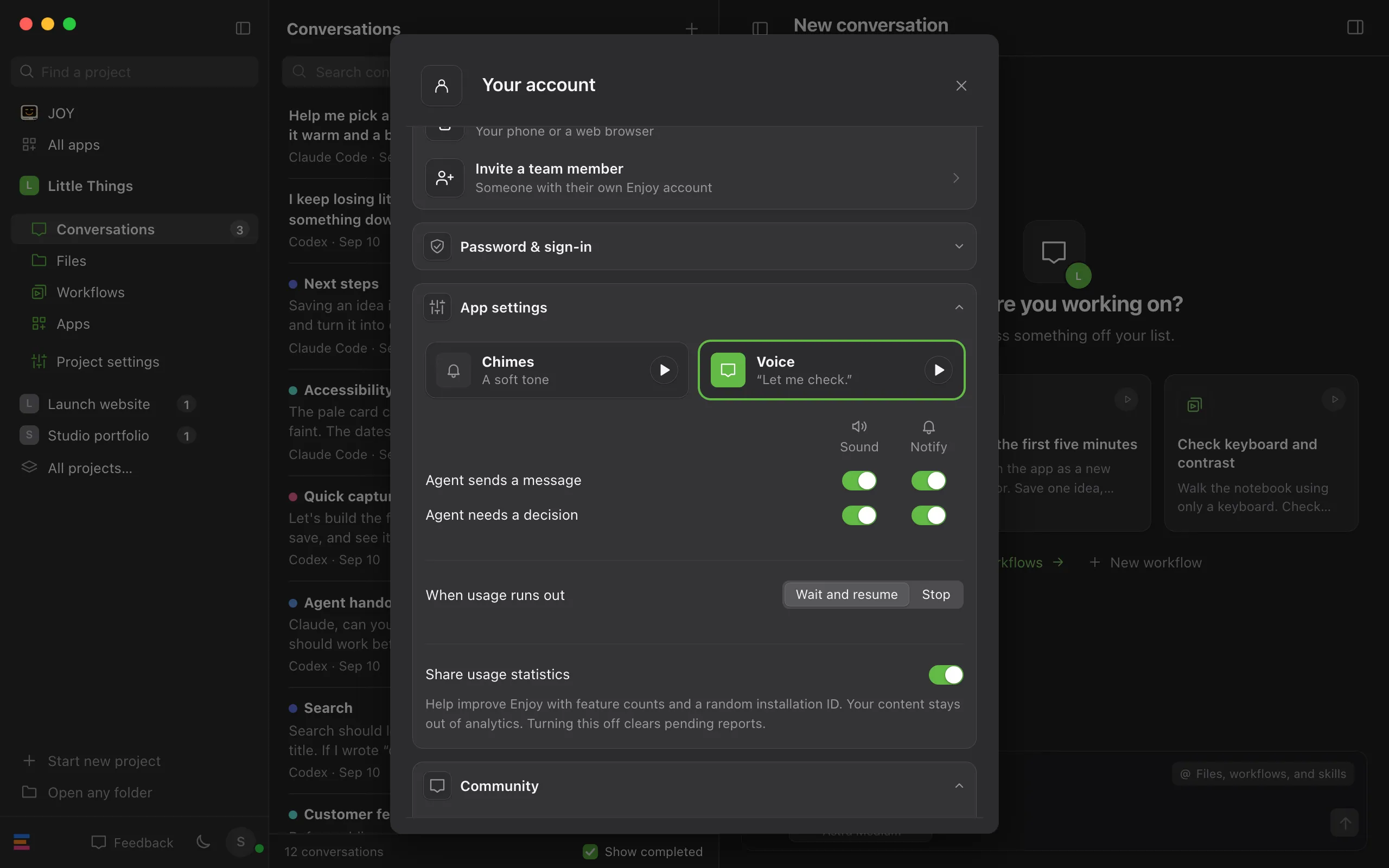The width and height of the screenshot is (1389, 868).
Task: Click the account profile icon in dialog header
Action: pyautogui.click(x=441, y=86)
